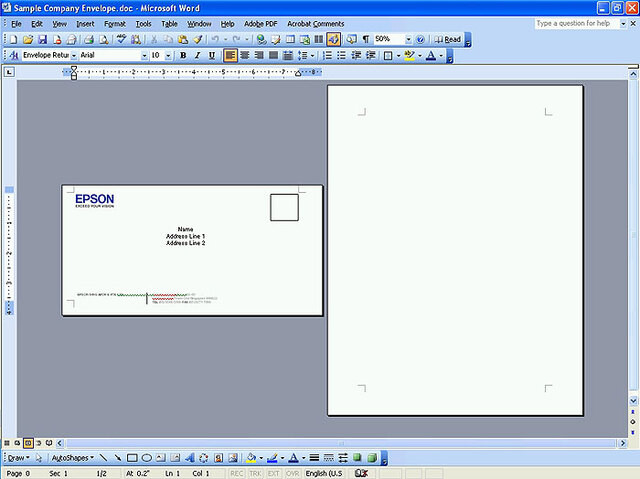The width and height of the screenshot is (640, 479).
Task: Print the document with the printer icon
Action: pyautogui.click(x=89, y=40)
